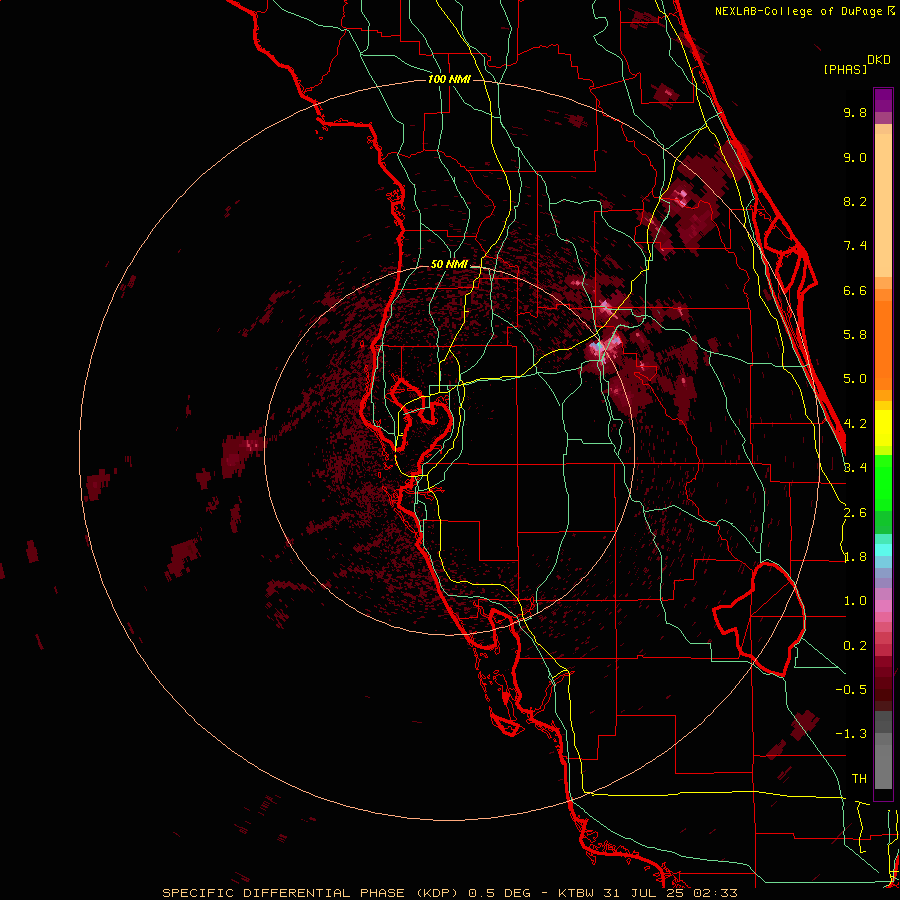Select the 100 NMI range ring label
The image size is (900, 900).
click(x=449, y=79)
